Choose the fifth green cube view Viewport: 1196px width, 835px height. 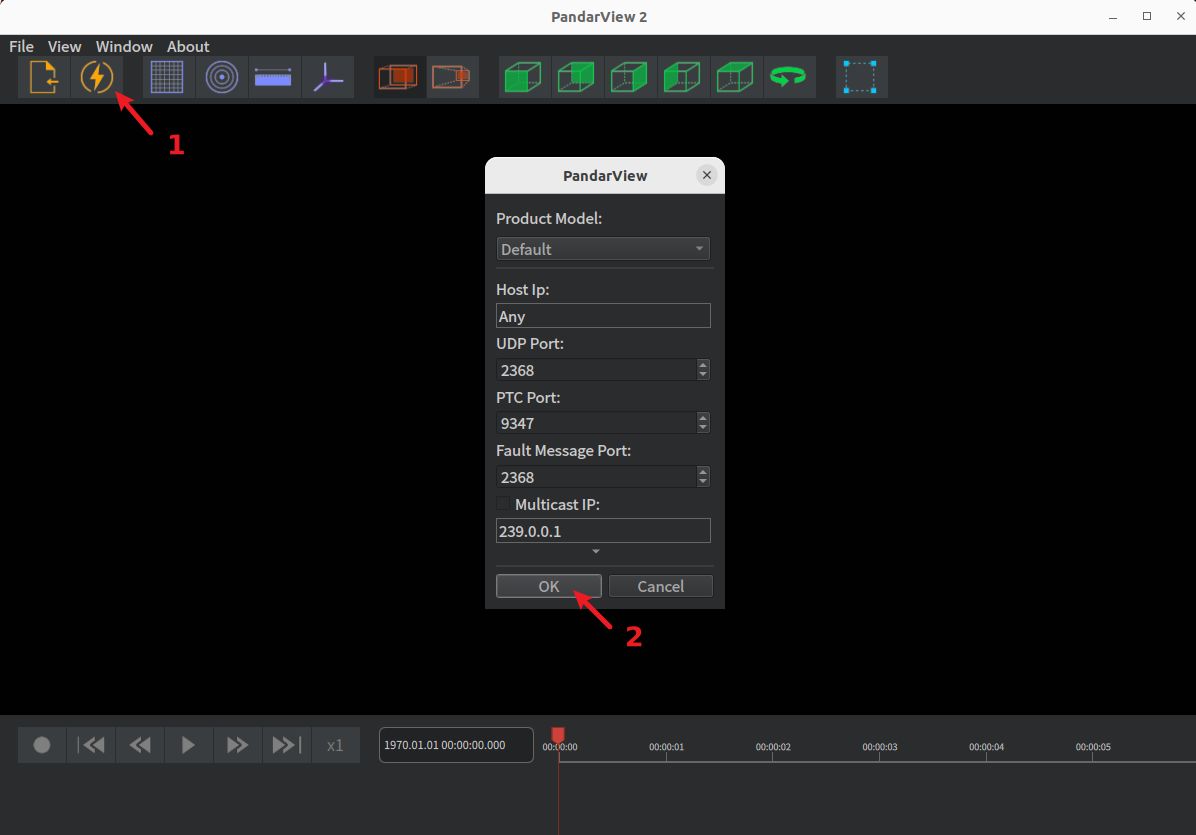pos(735,77)
